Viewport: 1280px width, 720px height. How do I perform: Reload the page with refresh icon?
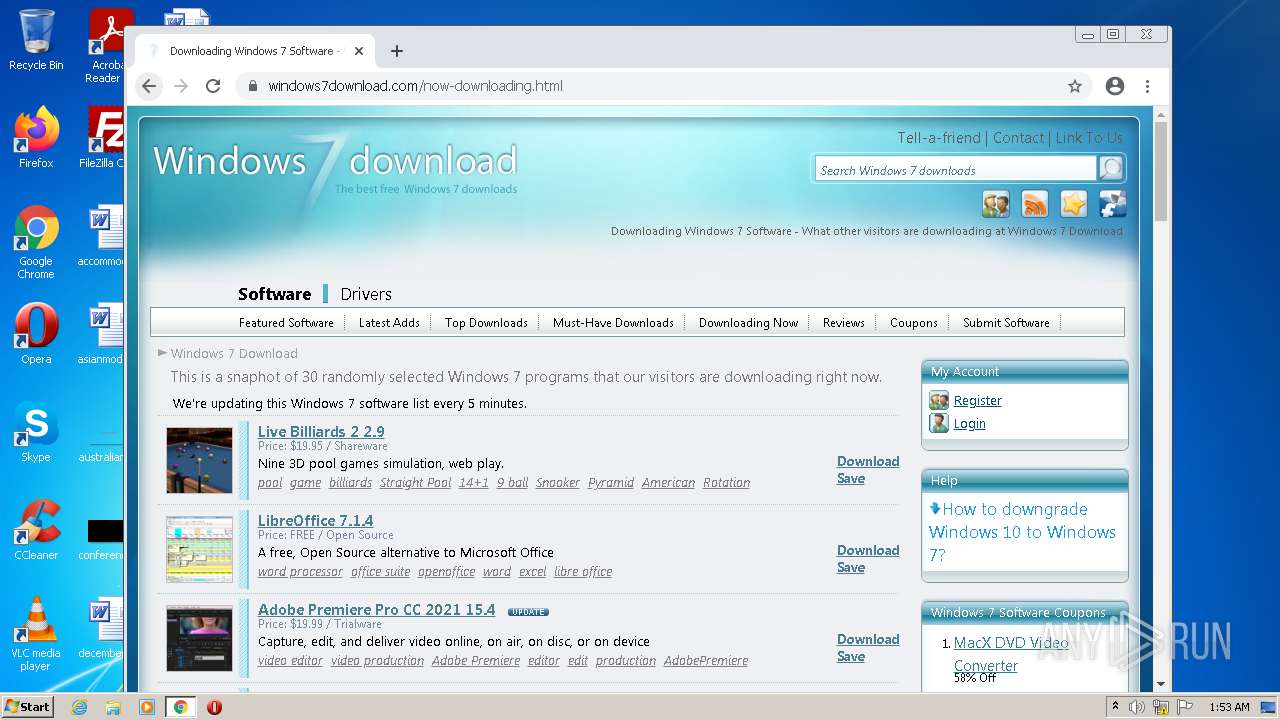click(x=213, y=86)
